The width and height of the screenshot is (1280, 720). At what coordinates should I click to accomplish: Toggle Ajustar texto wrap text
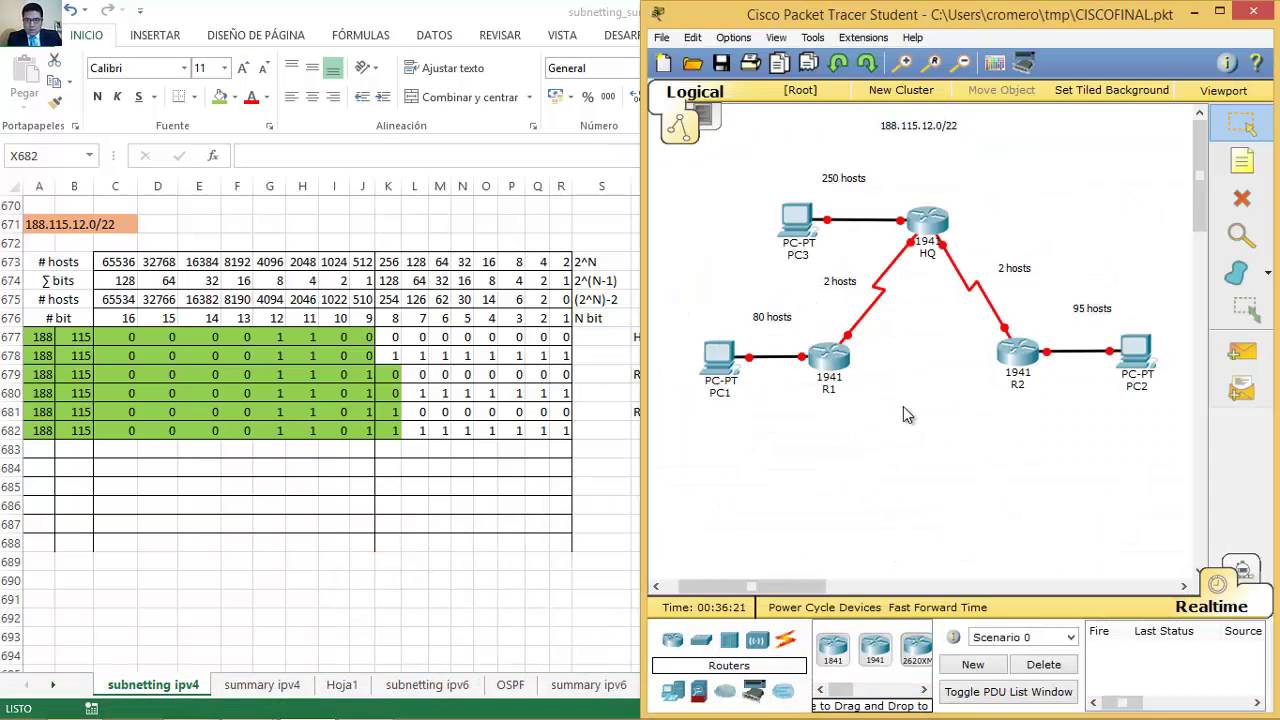pos(444,68)
